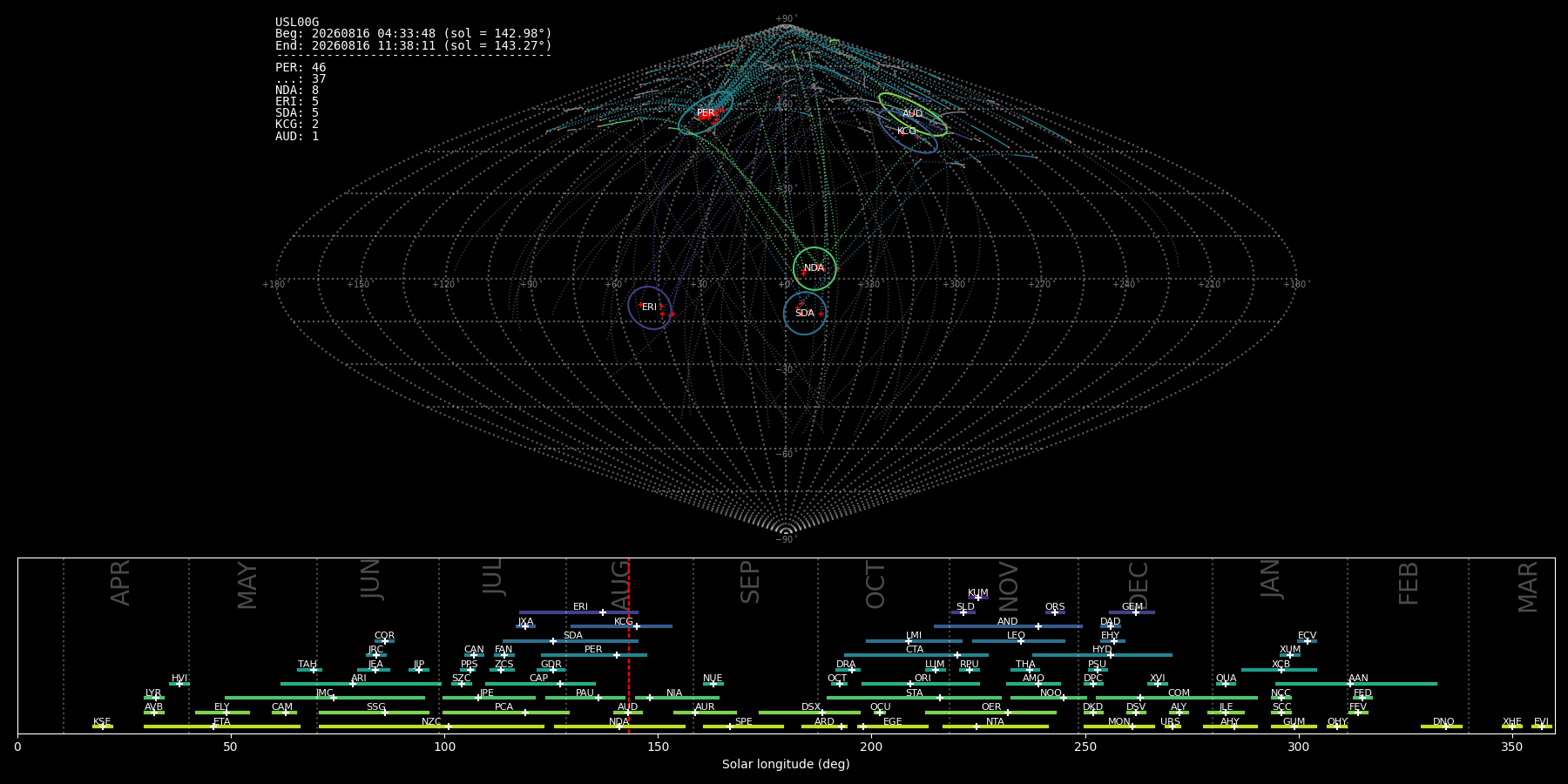Click the GEM shower label in the timeline
1568x784 pixels.
1132,607
